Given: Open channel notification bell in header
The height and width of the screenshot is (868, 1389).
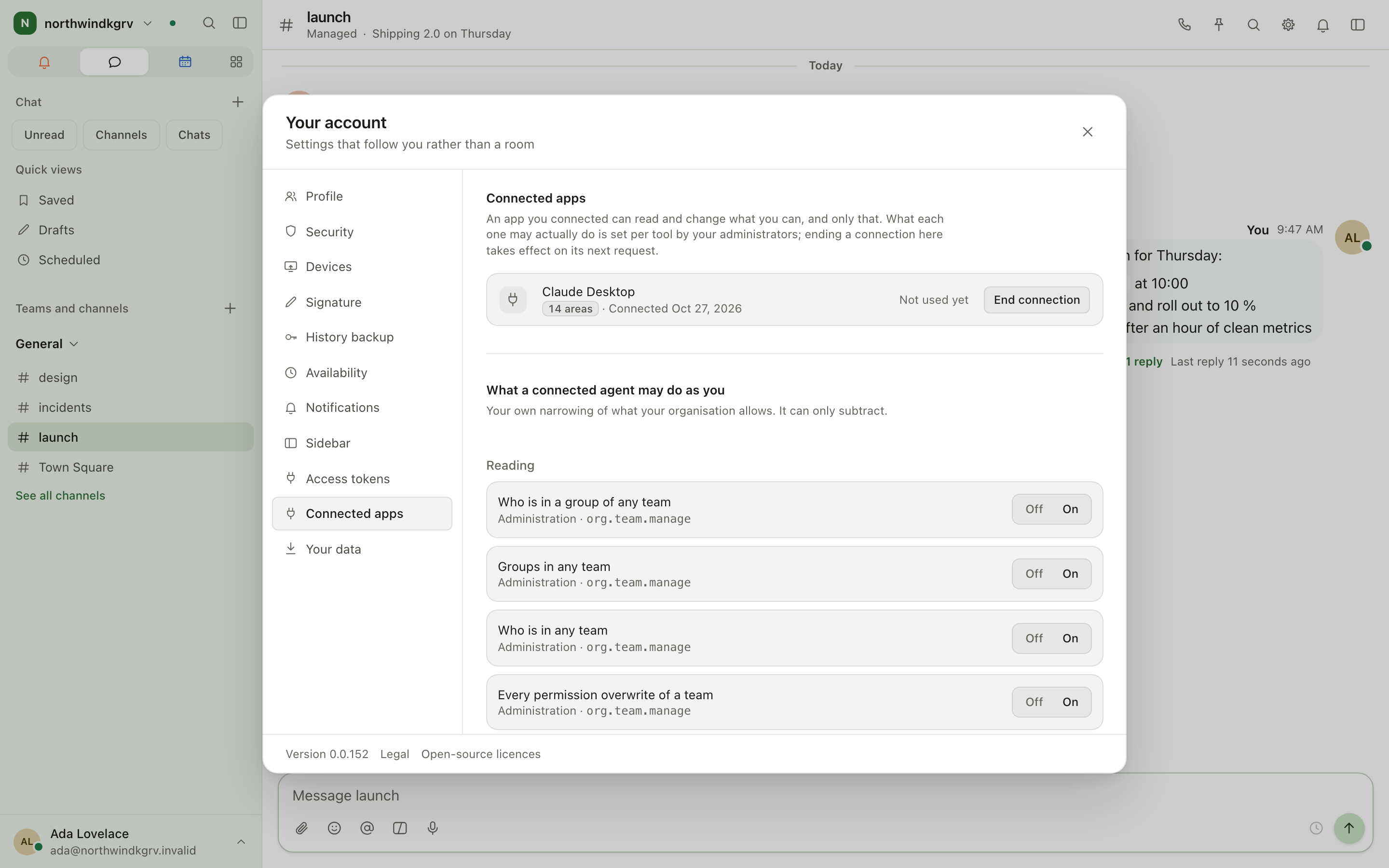Looking at the screenshot, I should coord(1323,25).
